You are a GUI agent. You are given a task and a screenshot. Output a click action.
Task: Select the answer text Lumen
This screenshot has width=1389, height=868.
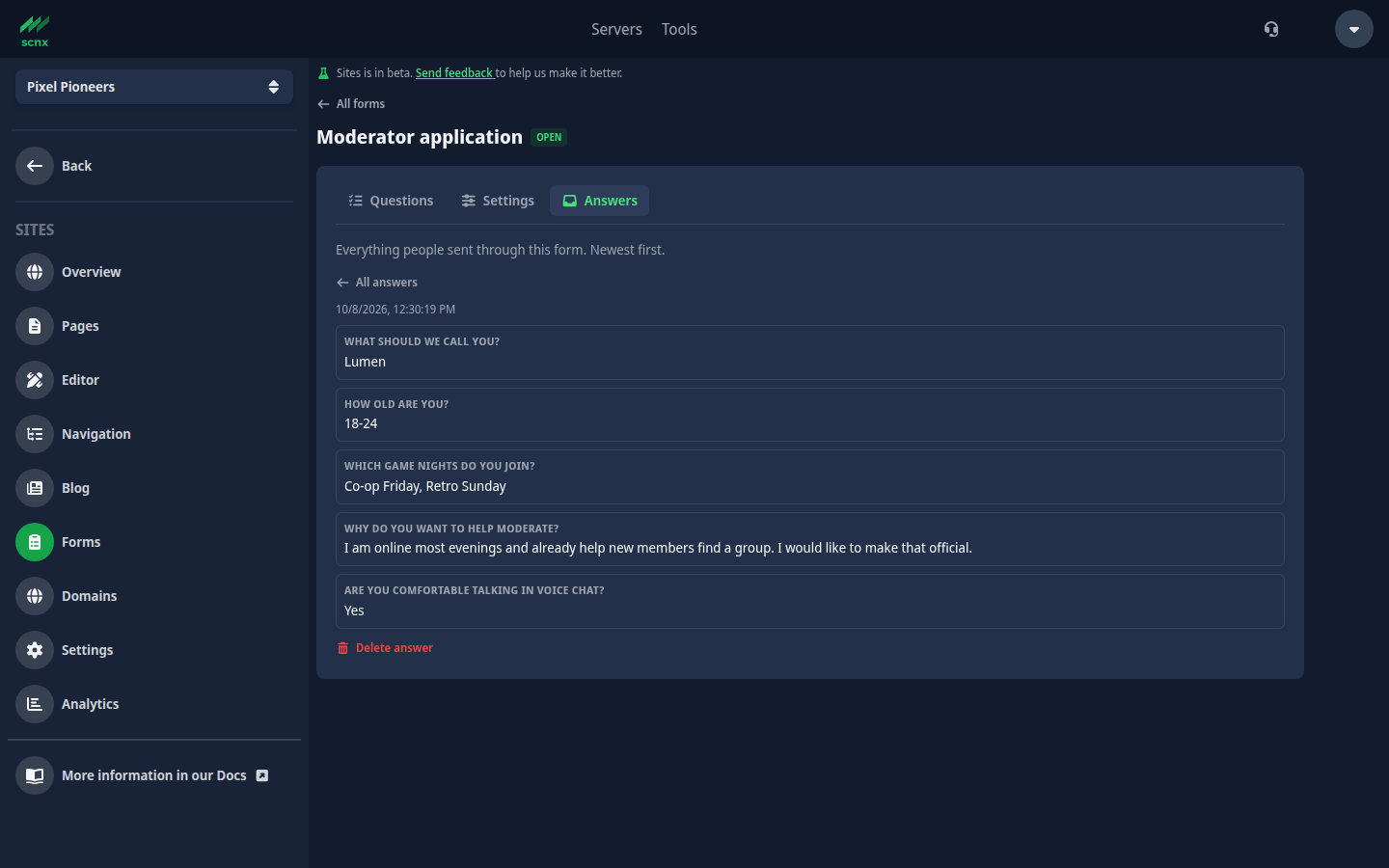pos(365,362)
